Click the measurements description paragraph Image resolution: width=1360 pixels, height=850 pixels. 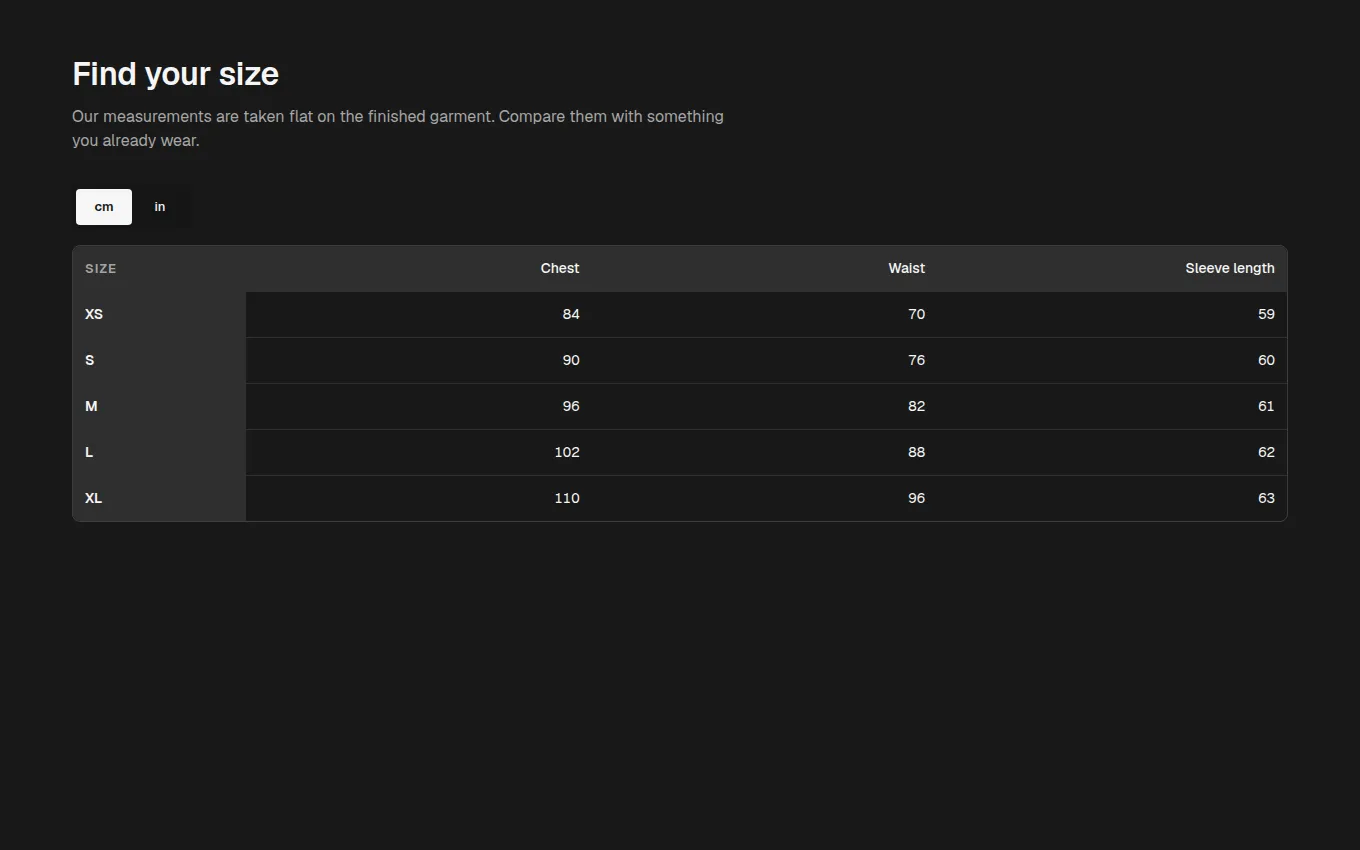(398, 128)
